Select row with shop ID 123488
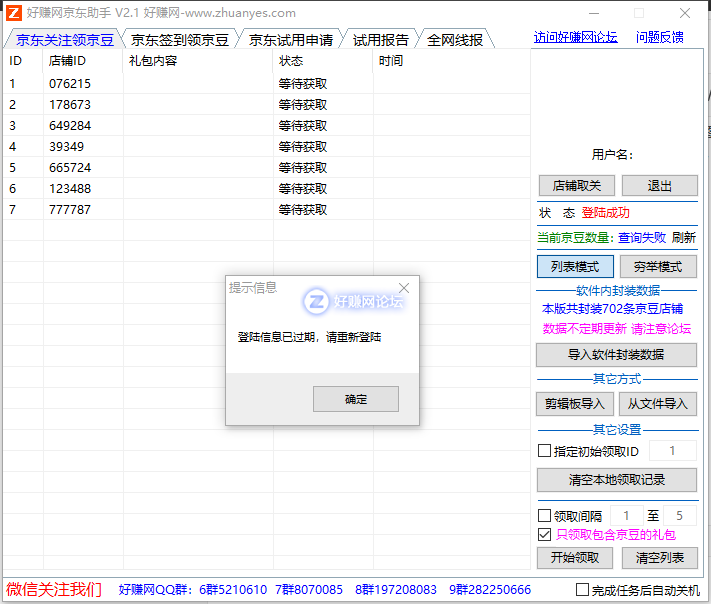 point(267,189)
